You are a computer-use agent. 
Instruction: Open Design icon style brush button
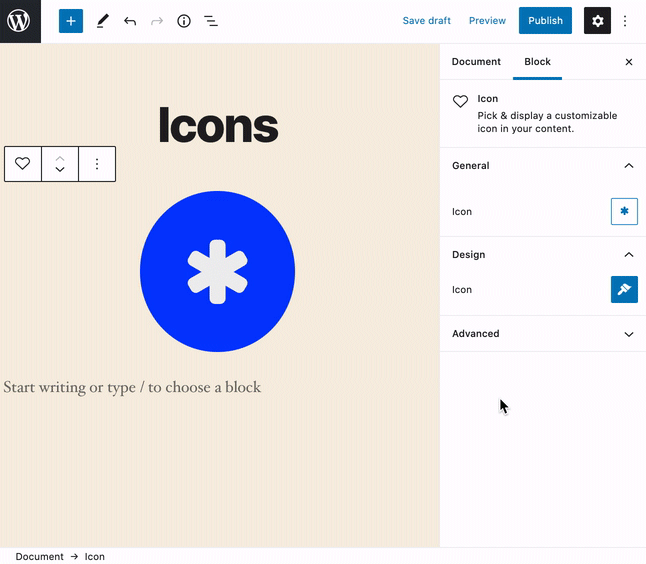(x=624, y=289)
